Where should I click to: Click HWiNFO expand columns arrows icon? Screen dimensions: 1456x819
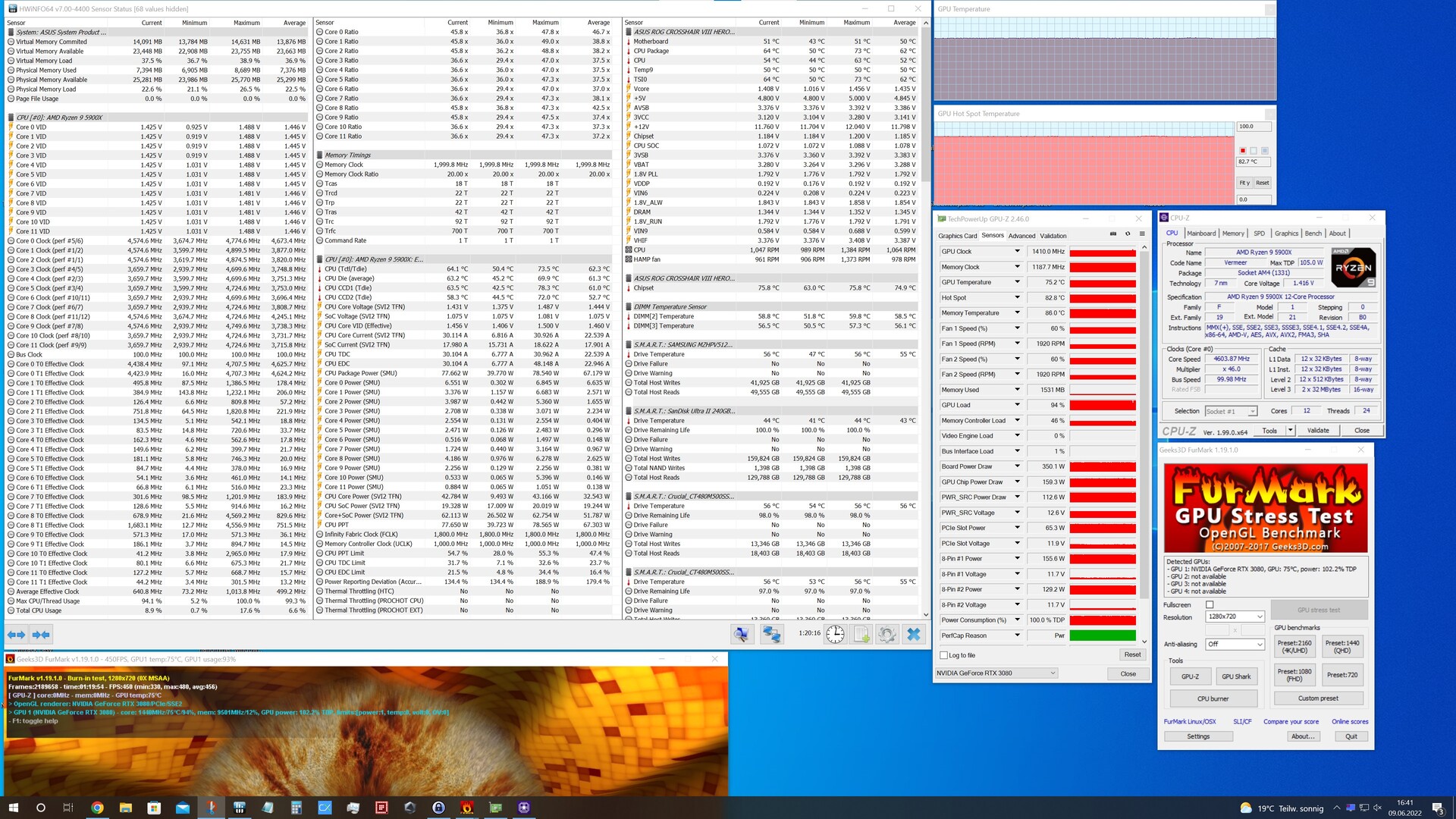tap(16, 635)
